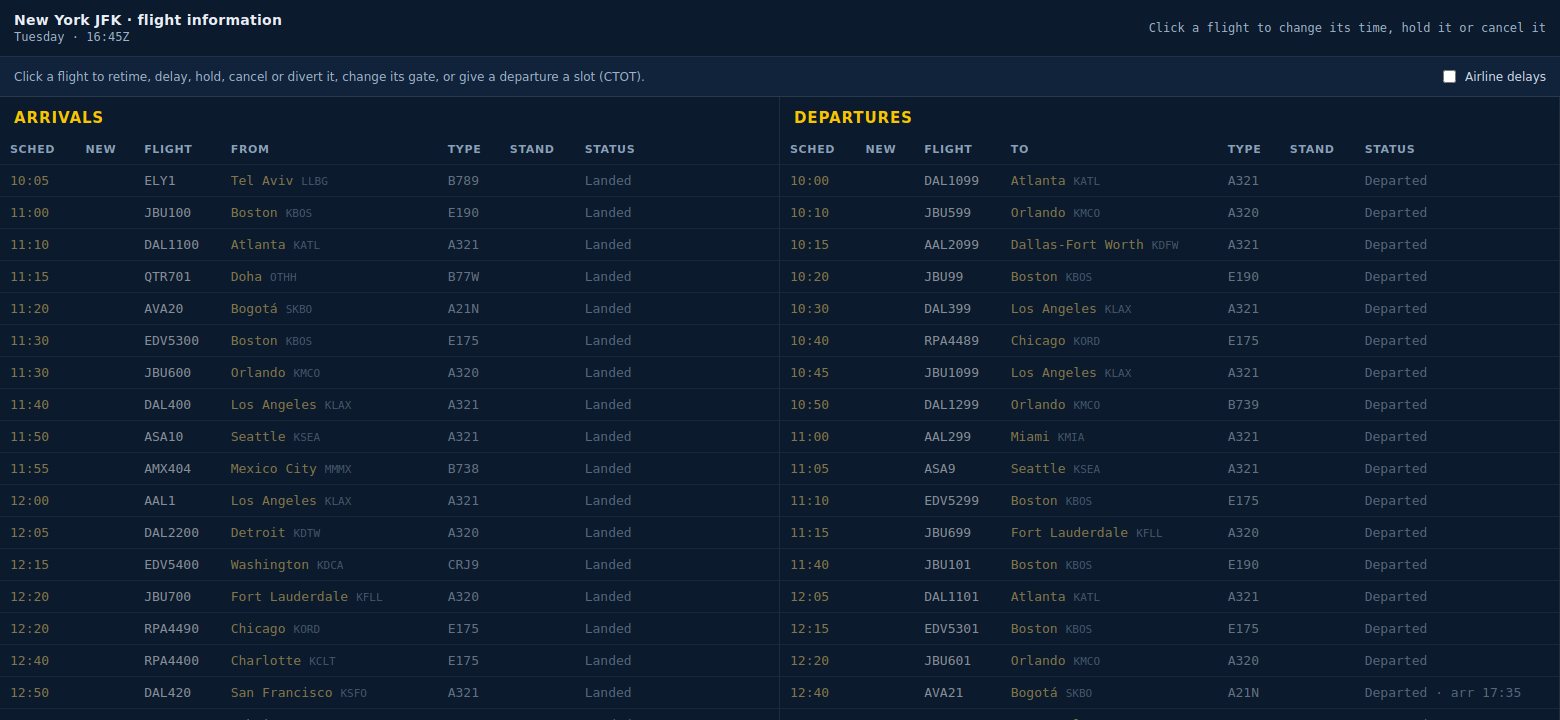Open arrival RPA4400 from Charlotte
Viewport: 1560px width, 720px height.
tap(389, 661)
